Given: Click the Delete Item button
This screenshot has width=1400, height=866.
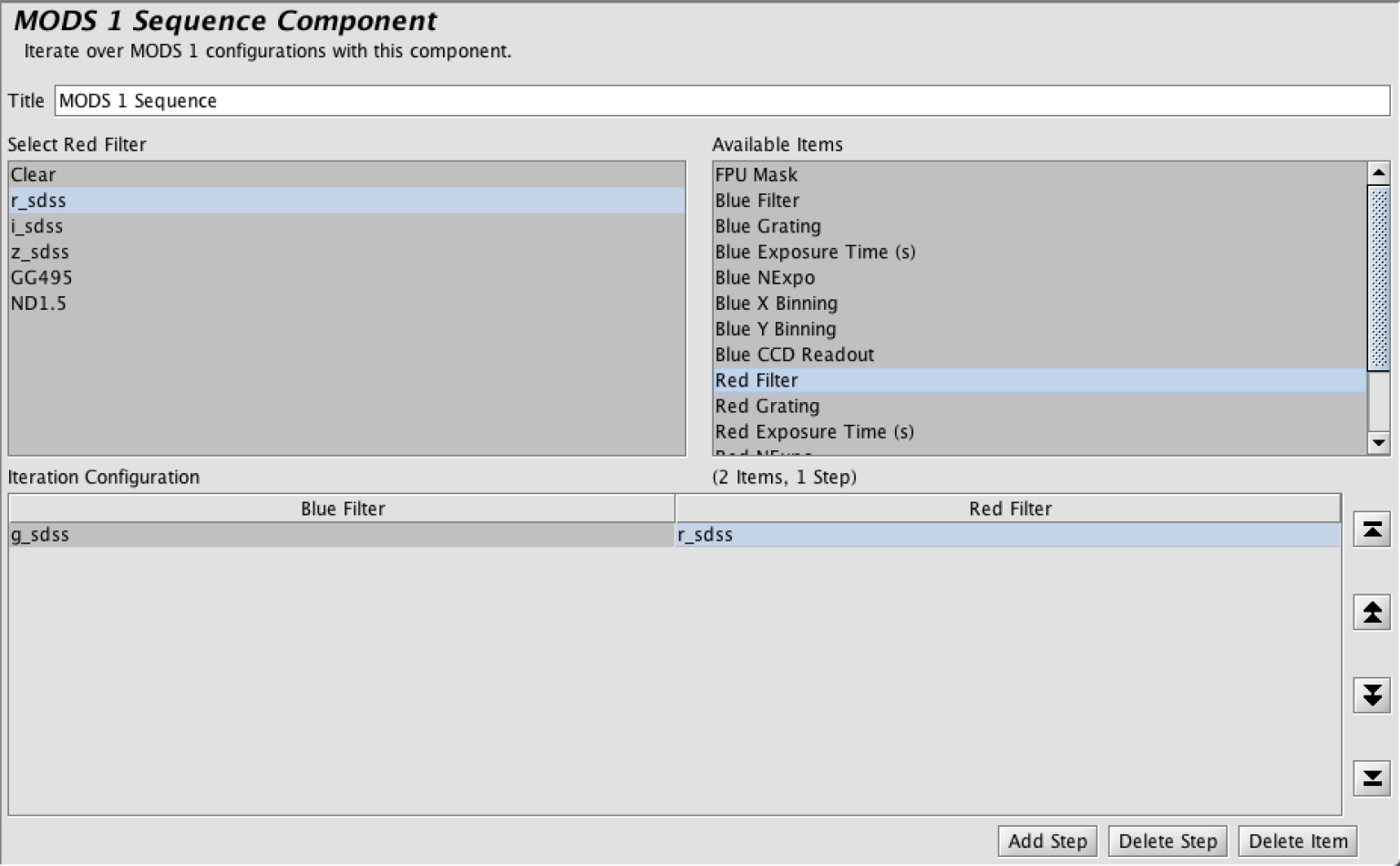Looking at the screenshot, I should 1298,840.
